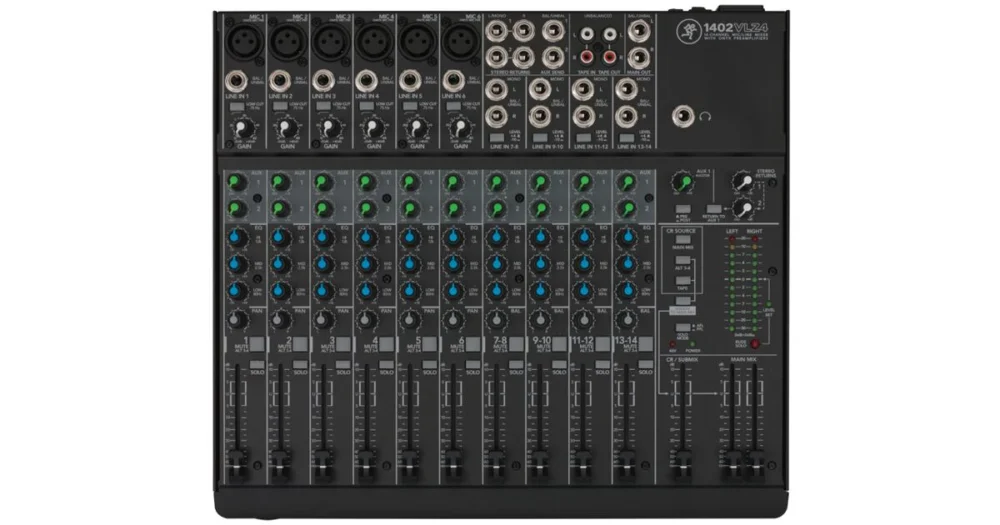Click the channel 3 green AUX 1 knob
This screenshot has height=525, width=1000.
(x=325, y=181)
